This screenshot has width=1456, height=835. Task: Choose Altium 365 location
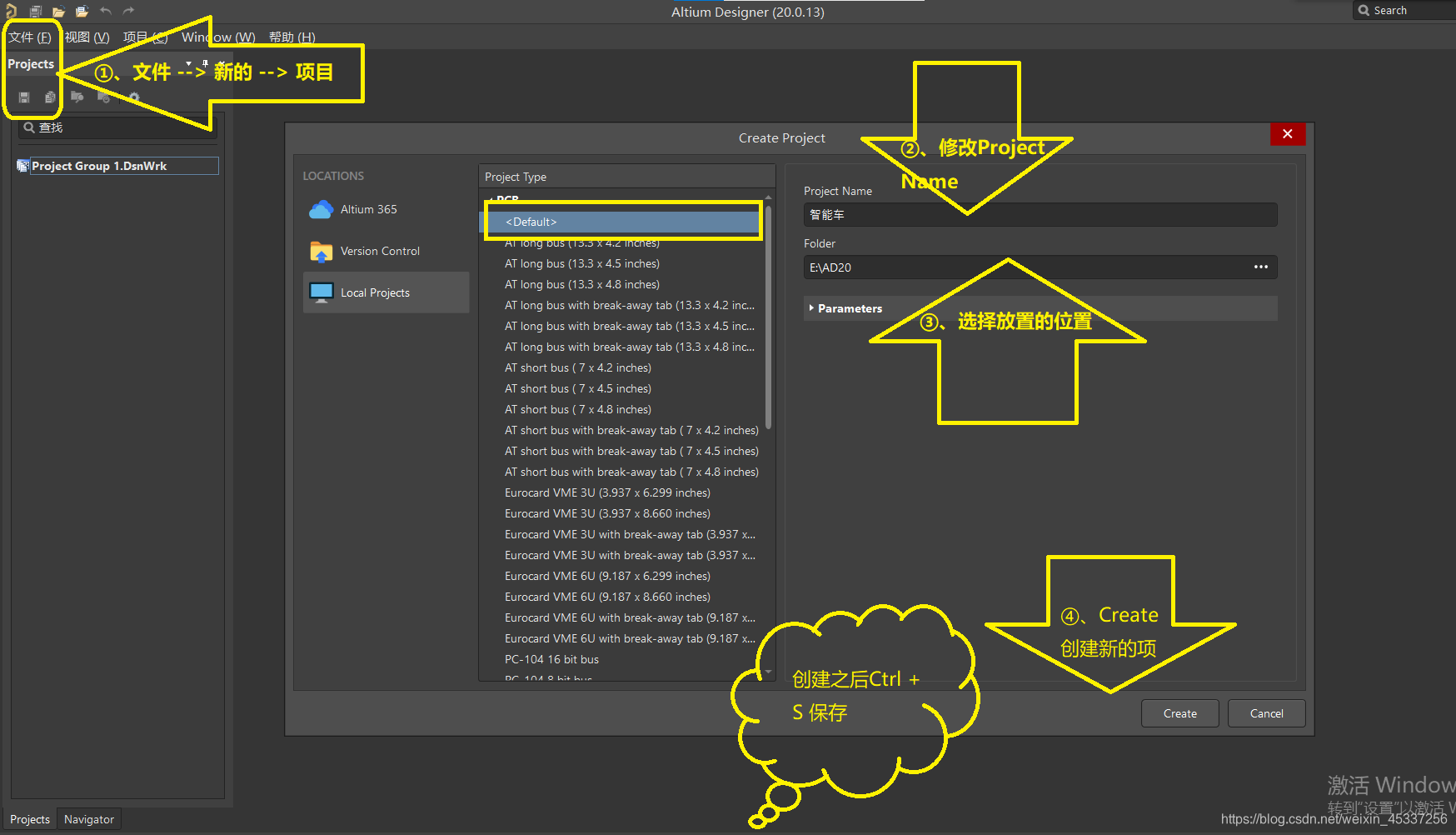(x=386, y=209)
